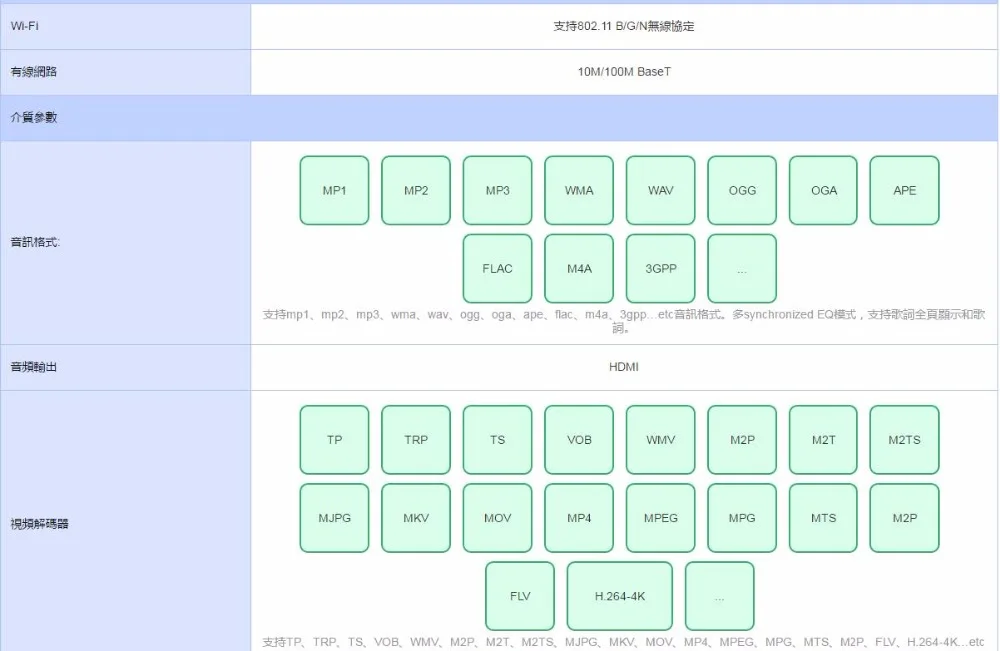Screen dimensions: 1000x651
Task: Click the MKV format tile
Action: (416, 518)
